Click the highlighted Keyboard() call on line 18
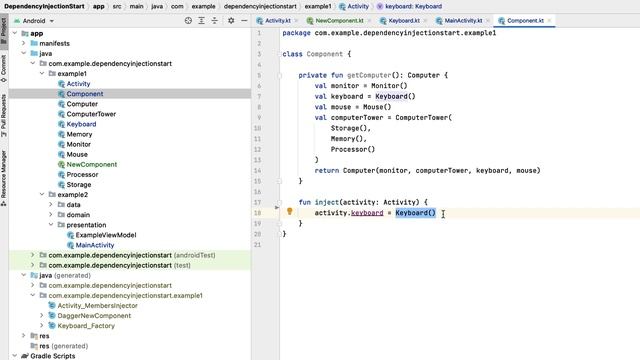This screenshot has width=640, height=360. [x=416, y=213]
